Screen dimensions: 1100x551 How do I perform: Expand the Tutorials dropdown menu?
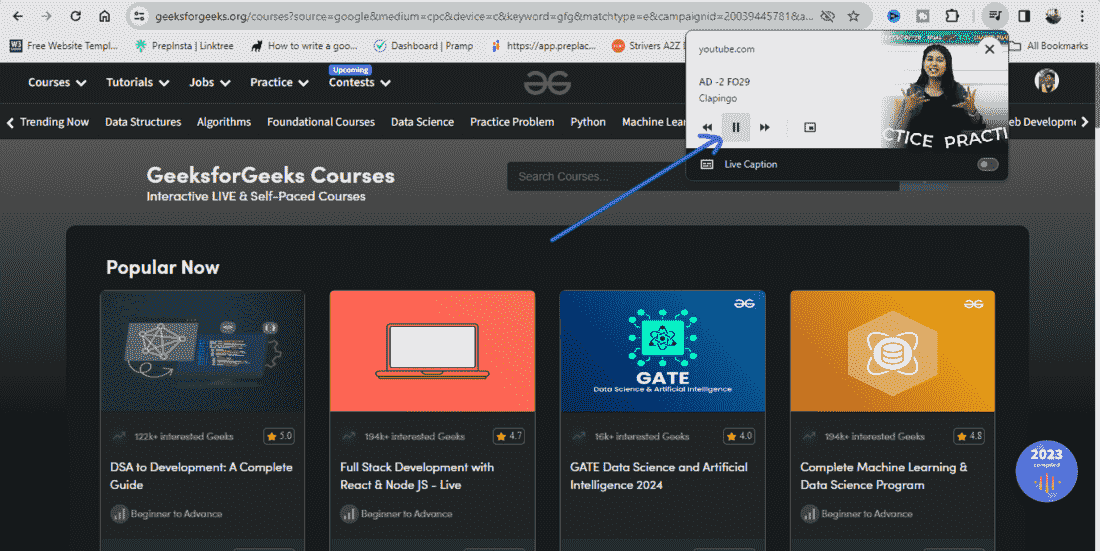click(138, 82)
